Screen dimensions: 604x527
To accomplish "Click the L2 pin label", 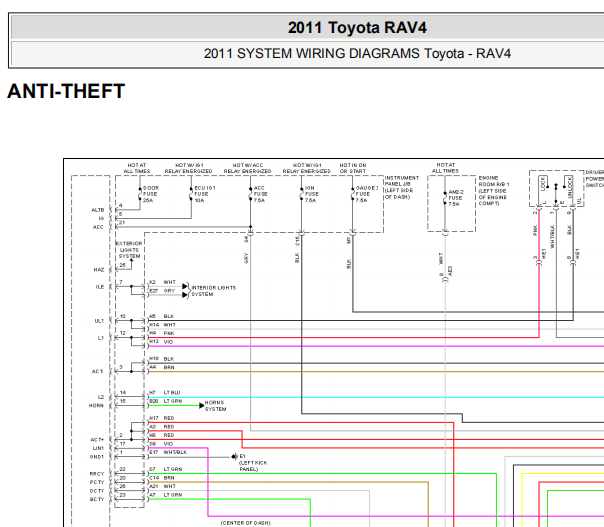I will pyautogui.click(x=101, y=397).
